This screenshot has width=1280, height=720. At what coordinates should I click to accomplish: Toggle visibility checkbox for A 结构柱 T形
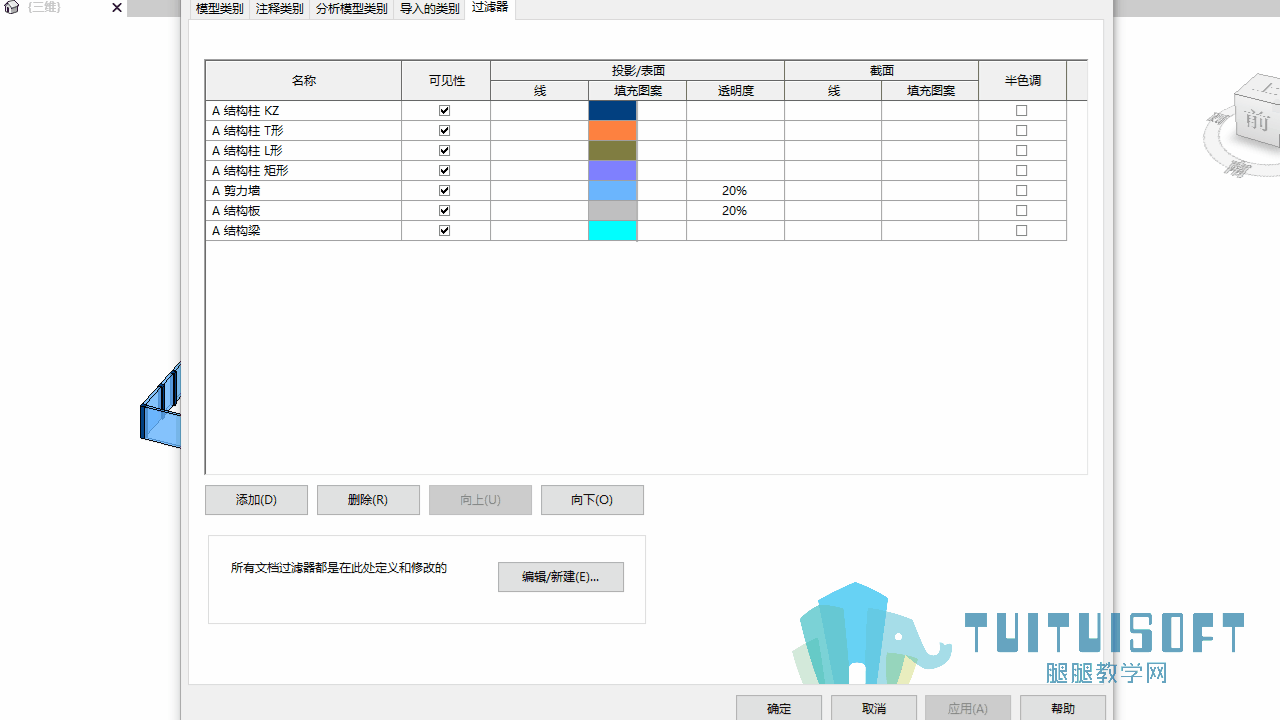(x=445, y=131)
